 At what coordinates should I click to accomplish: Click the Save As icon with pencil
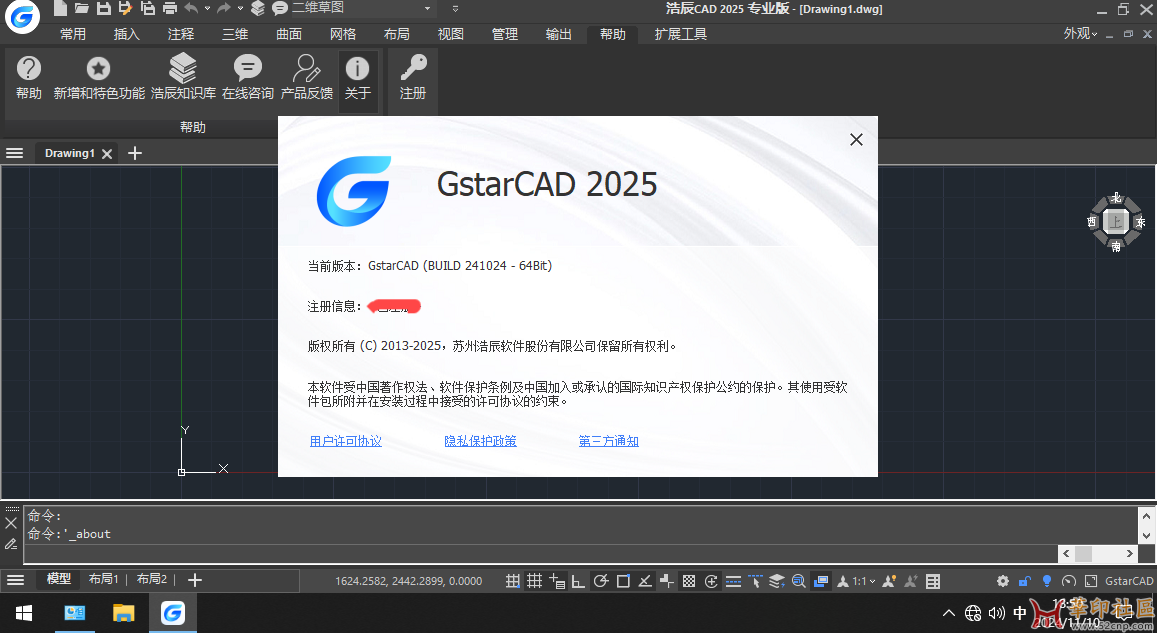pyautogui.click(x=125, y=8)
